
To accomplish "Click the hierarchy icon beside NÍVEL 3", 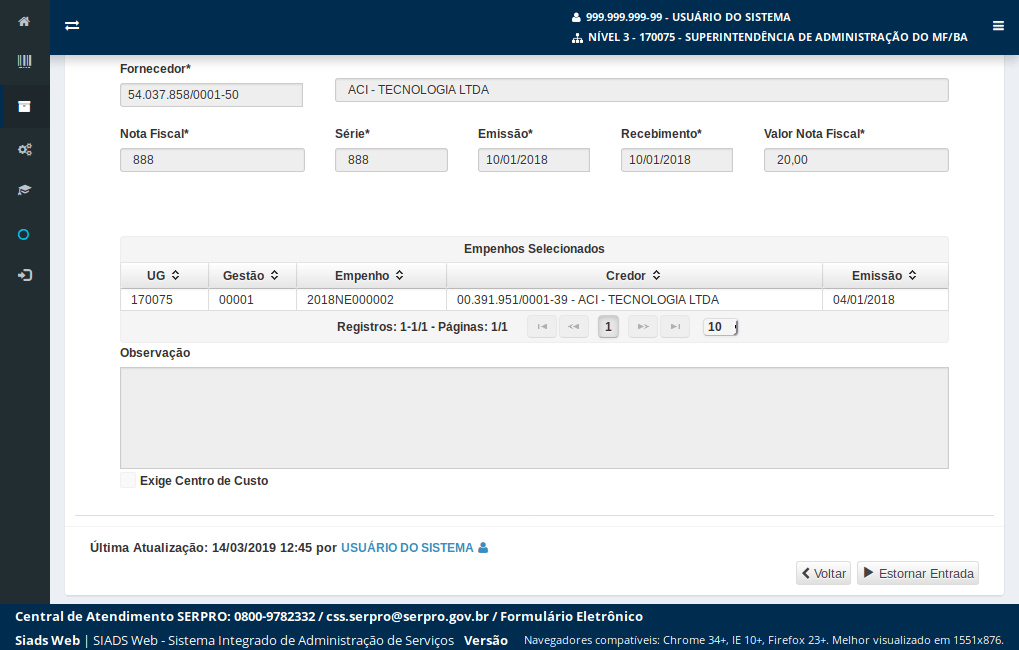I will tap(577, 38).
